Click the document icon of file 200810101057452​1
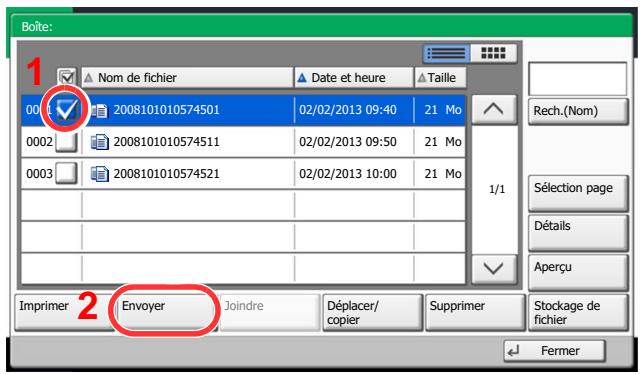640x374 pixels. click(100, 174)
